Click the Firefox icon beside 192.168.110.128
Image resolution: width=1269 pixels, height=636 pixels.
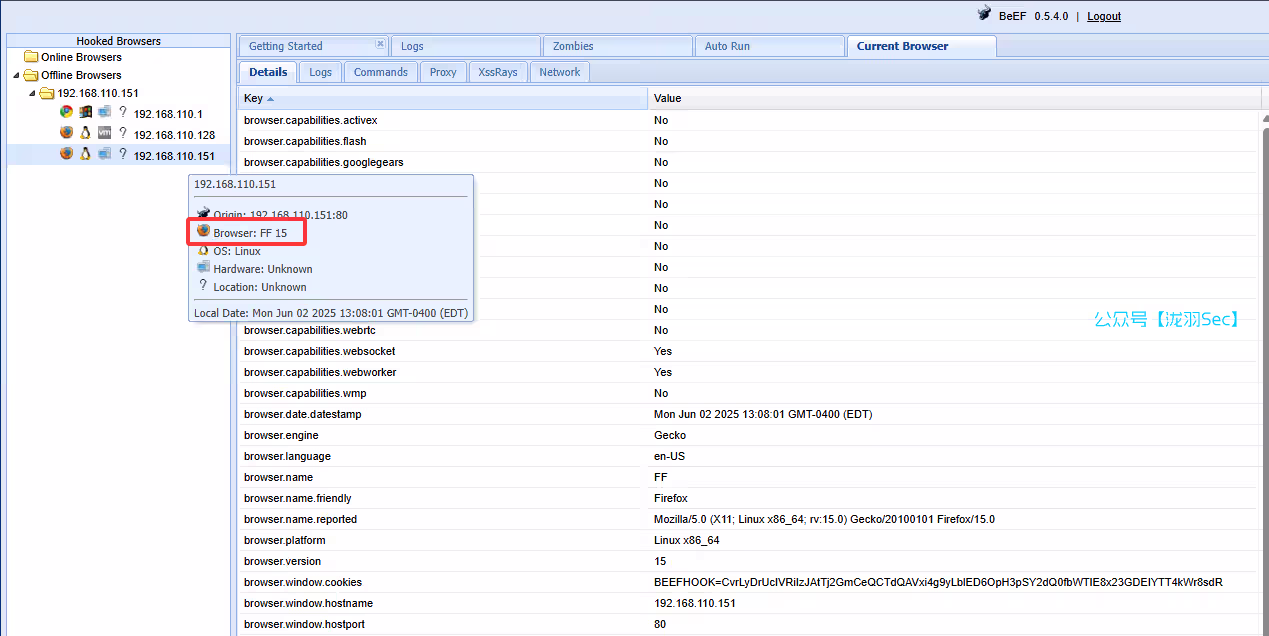click(x=66, y=133)
